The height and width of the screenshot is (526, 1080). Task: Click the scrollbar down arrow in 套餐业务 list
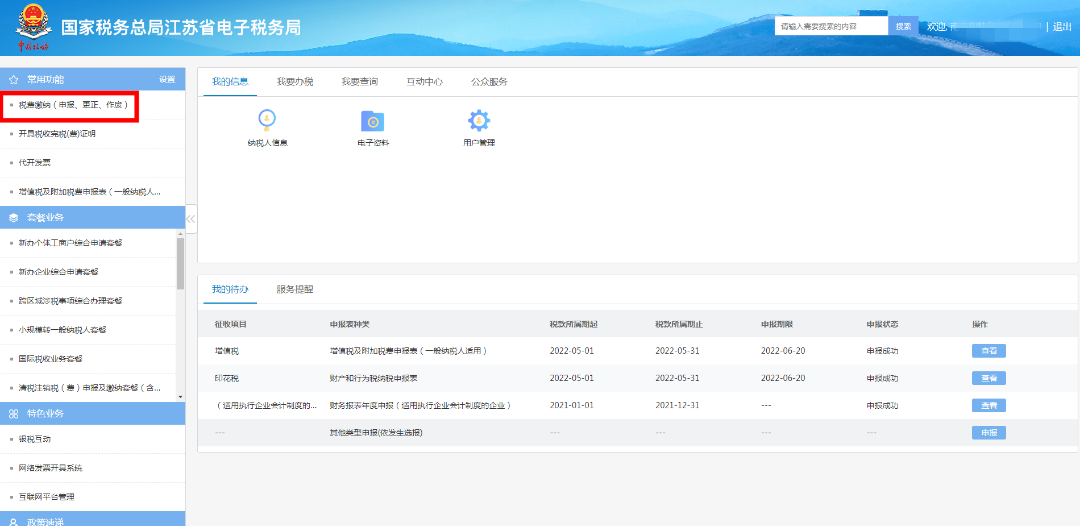pos(180,397)
